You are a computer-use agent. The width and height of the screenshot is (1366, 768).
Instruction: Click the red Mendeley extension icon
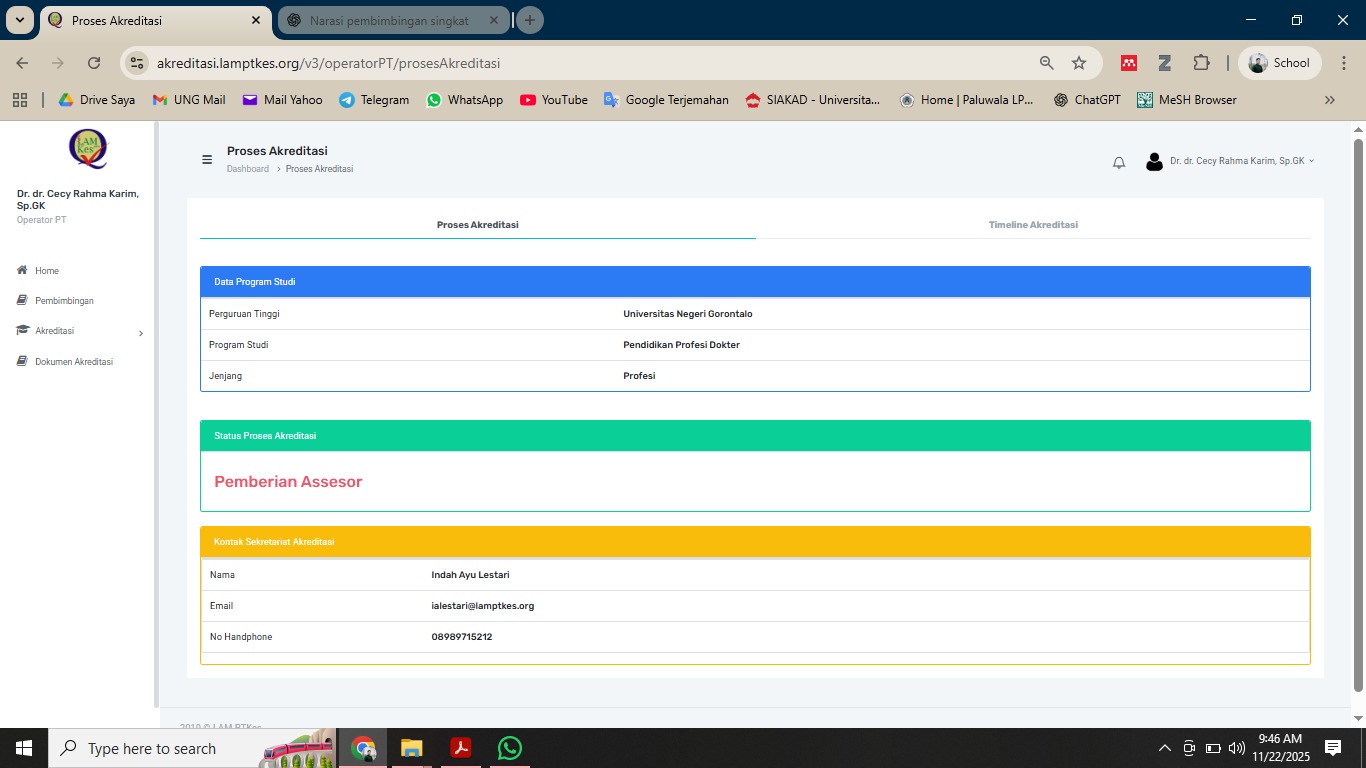click(x=1129, y=62)
